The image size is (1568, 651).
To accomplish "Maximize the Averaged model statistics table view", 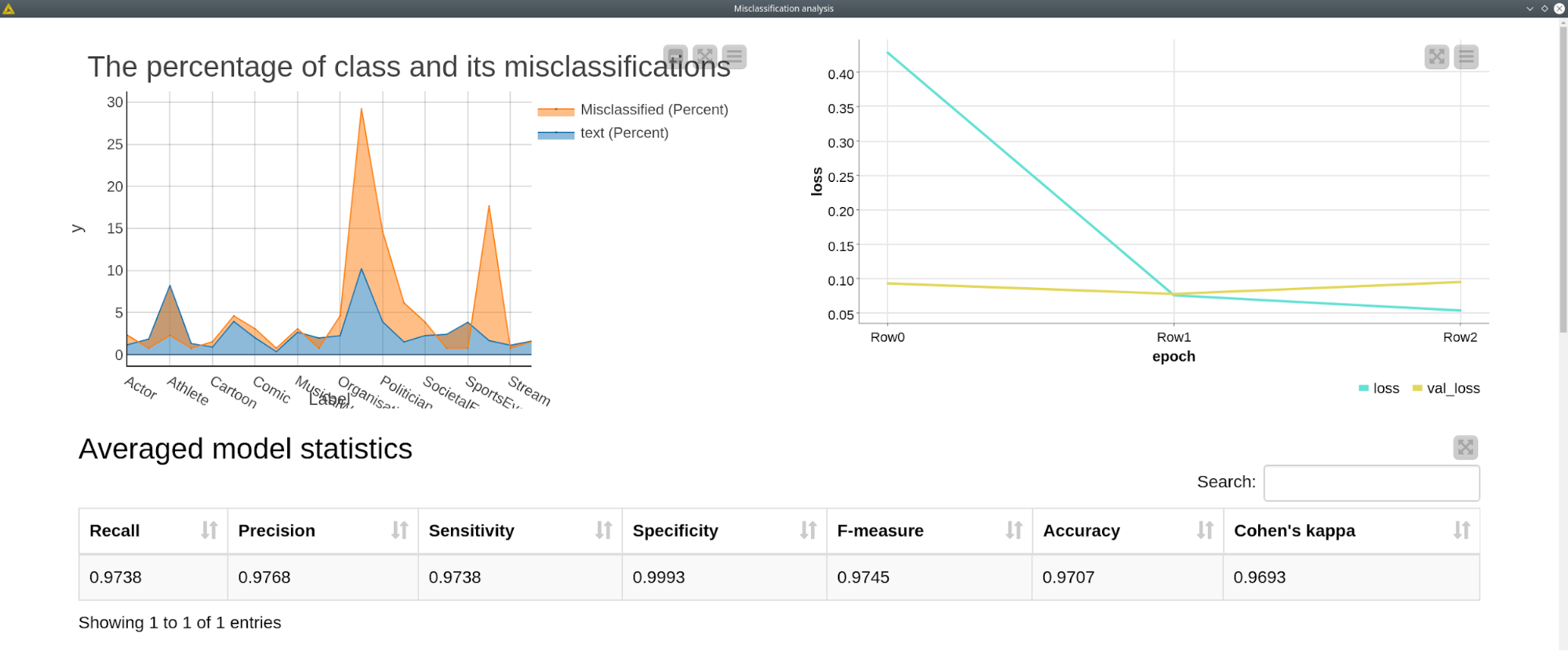I will pyautogui.click(x=1465, y=447).
